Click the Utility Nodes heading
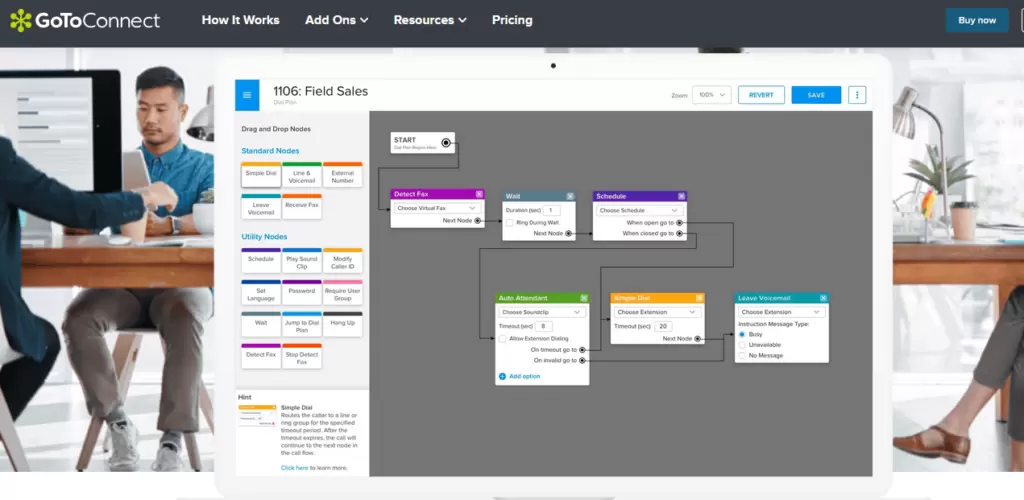Image resolution: width=1024 pixels, height=500 pixels. pyautogui.click(x=264, y=237)
